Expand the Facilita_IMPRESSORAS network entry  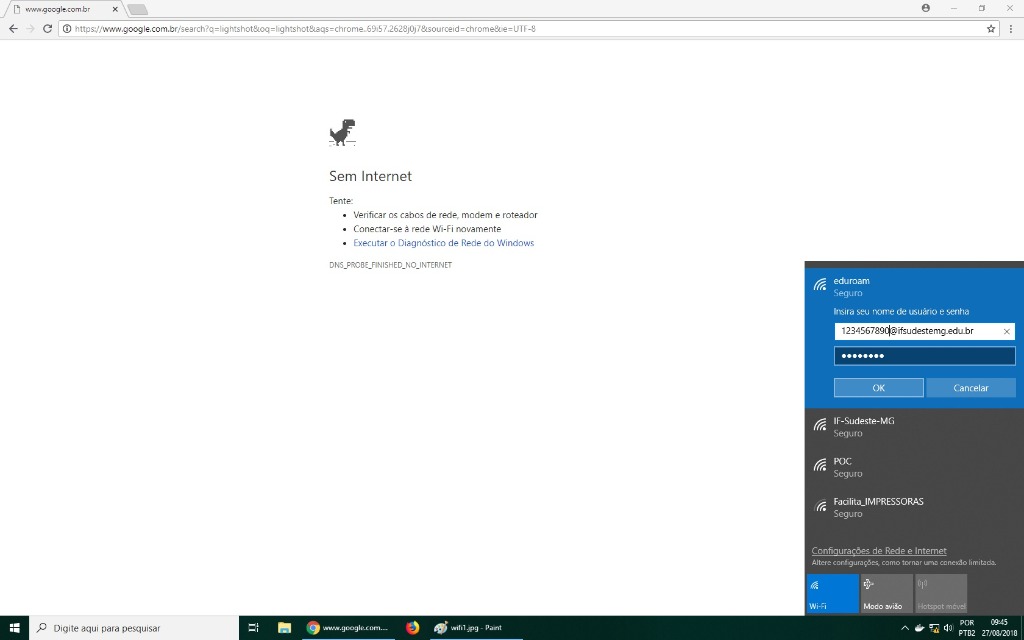coord(914,507)
